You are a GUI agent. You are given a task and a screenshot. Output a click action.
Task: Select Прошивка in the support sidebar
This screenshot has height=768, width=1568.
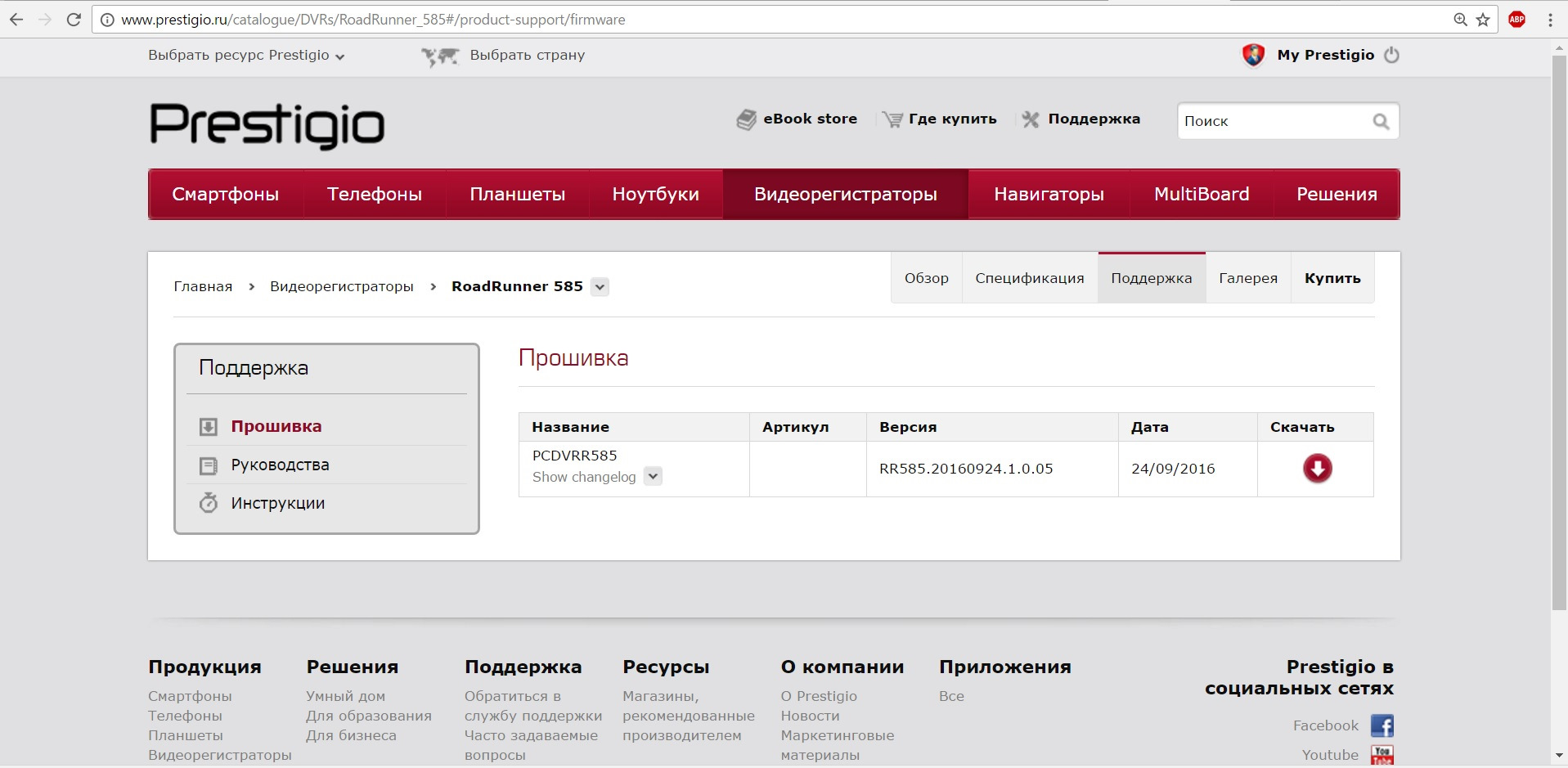click(x=276, y=426)
